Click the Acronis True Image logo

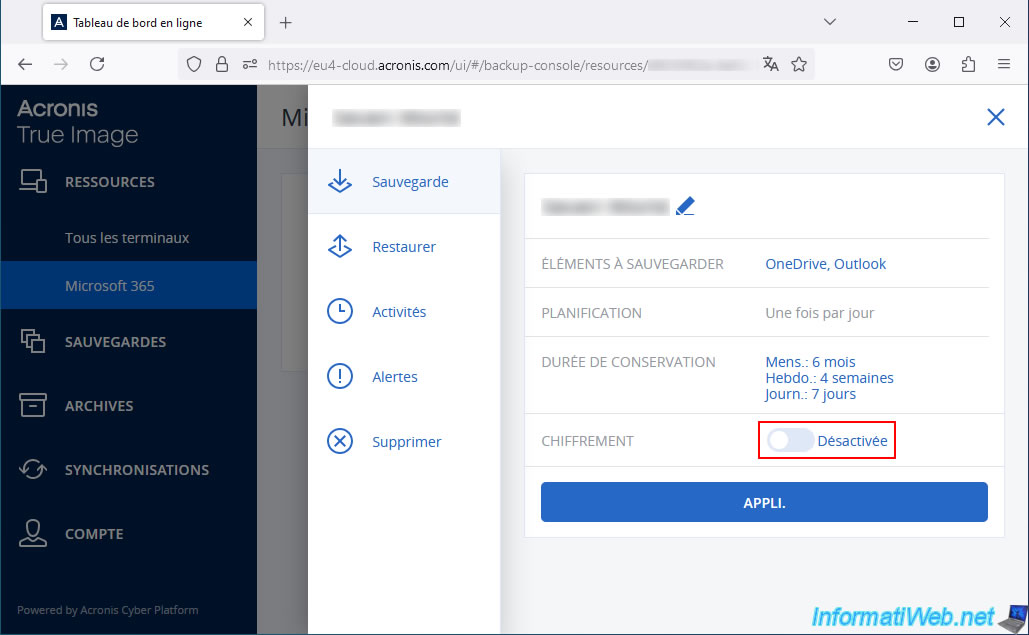[x=77, y=122]
